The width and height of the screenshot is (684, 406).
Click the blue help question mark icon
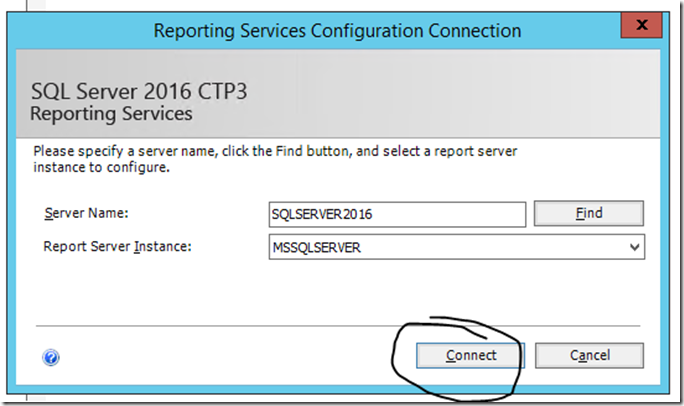pos(51,357)
